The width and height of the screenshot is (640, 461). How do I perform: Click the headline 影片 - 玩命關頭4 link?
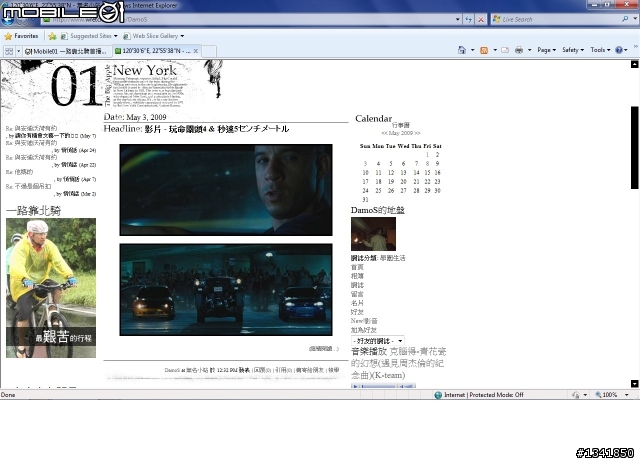pyautogui.click(x=217, y=129)
